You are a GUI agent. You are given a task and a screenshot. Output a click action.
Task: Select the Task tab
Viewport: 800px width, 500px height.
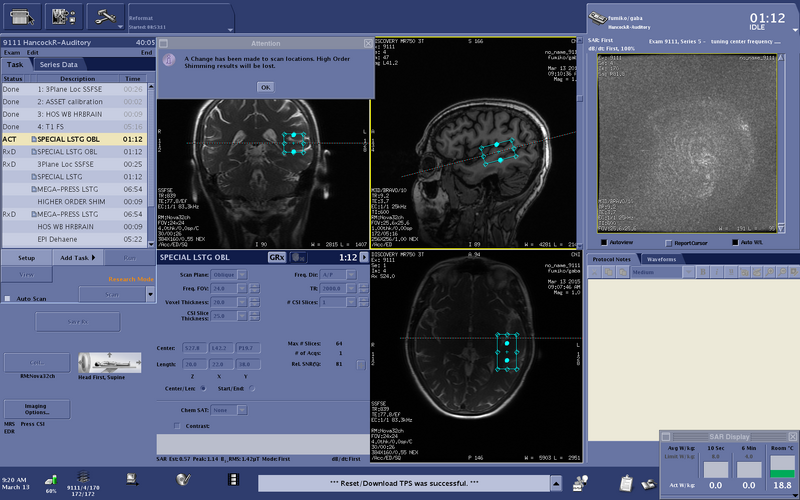pyautogui.click(x=15, y=65)
